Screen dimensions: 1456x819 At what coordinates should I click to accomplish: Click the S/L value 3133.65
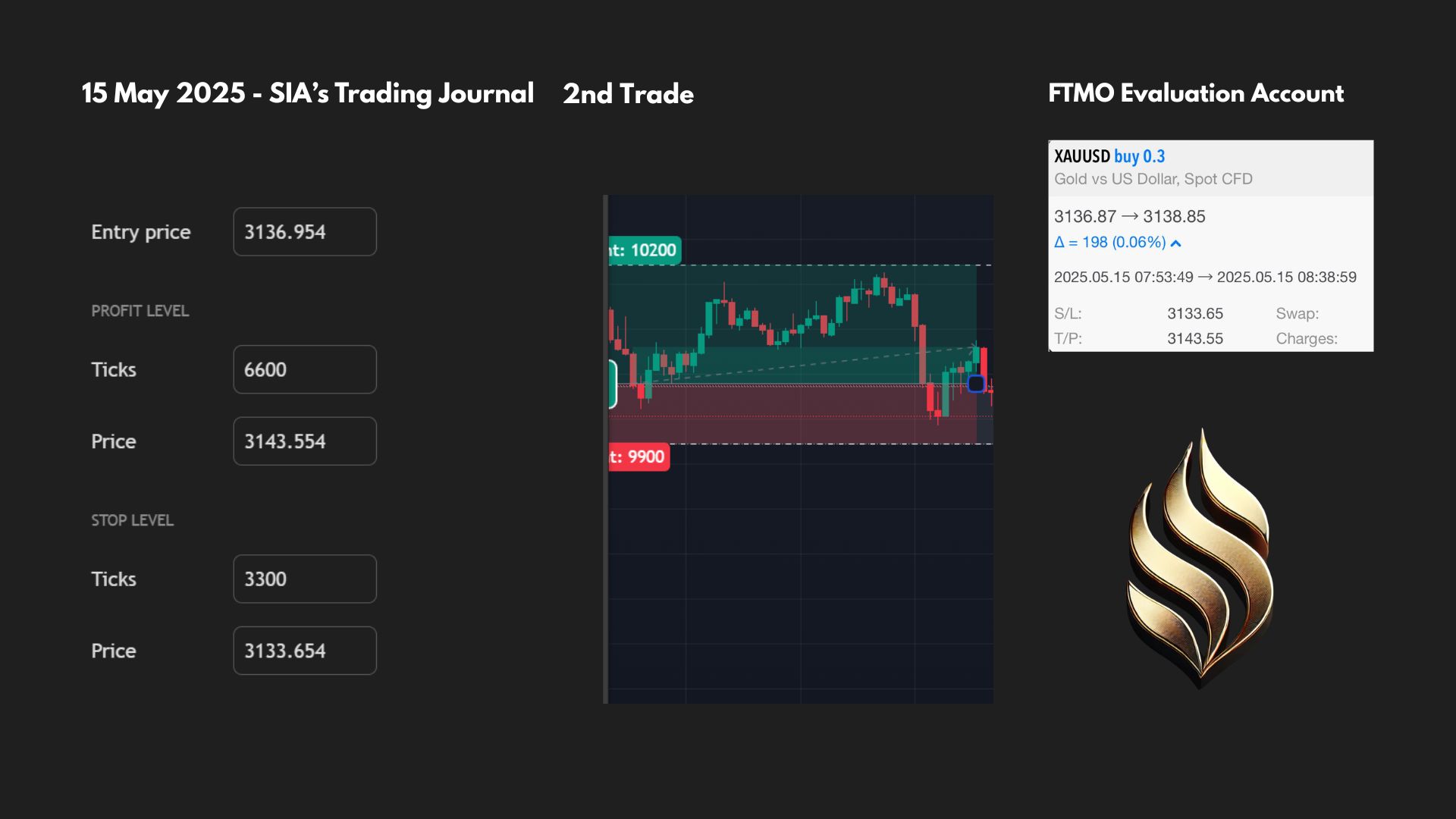click(x=1195, y=313)
